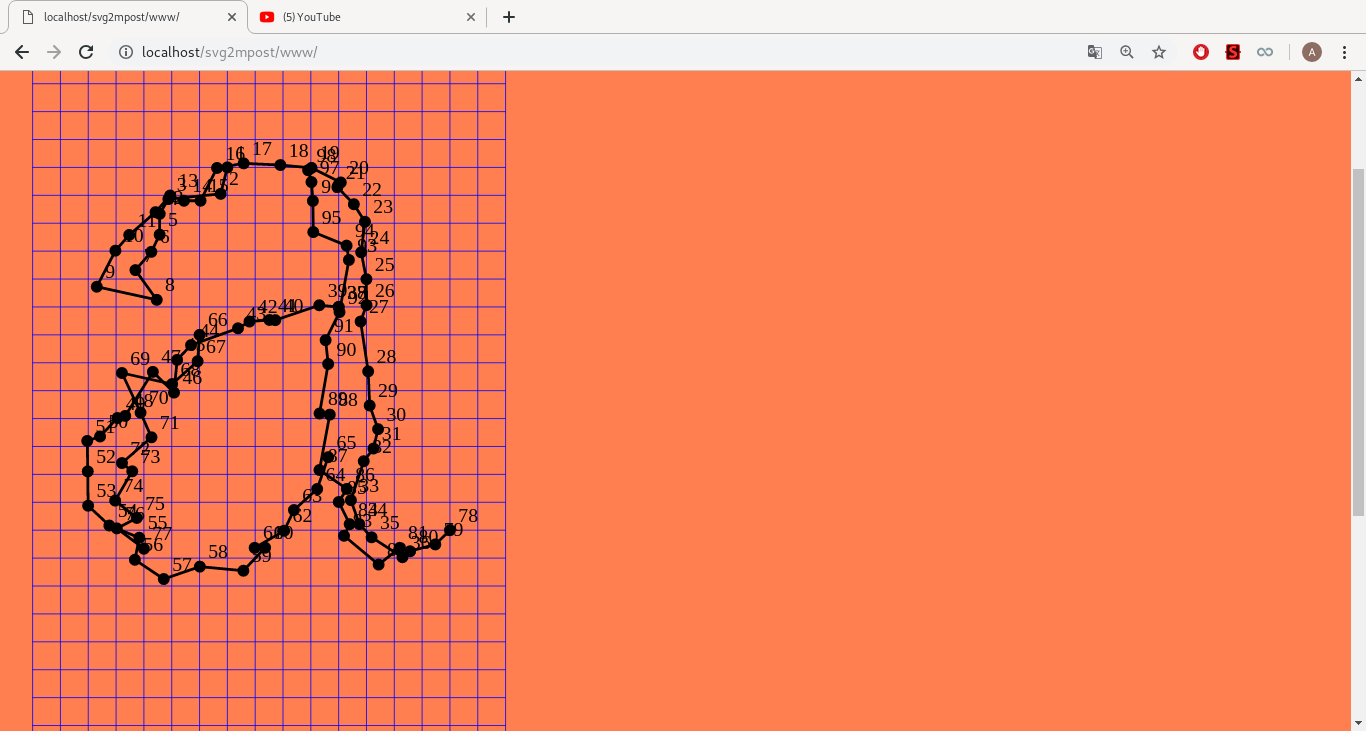
Task: Bookmark this page with the star
Action: point(1159,52)
